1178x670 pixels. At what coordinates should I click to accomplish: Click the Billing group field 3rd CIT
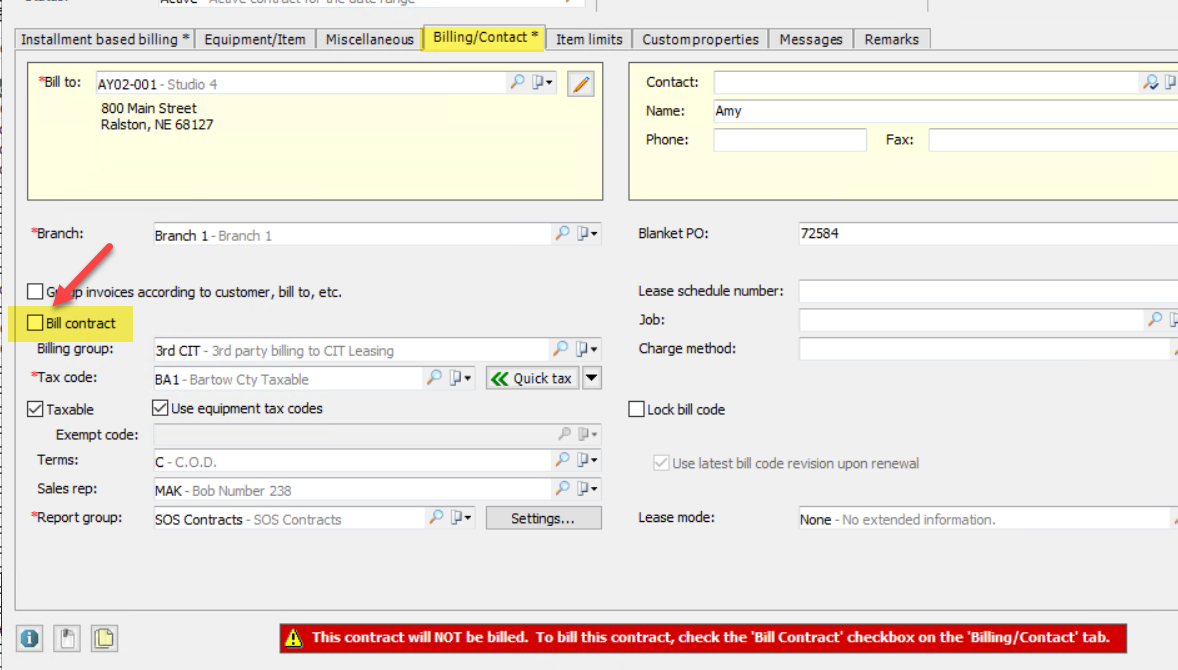pos(351,350)
